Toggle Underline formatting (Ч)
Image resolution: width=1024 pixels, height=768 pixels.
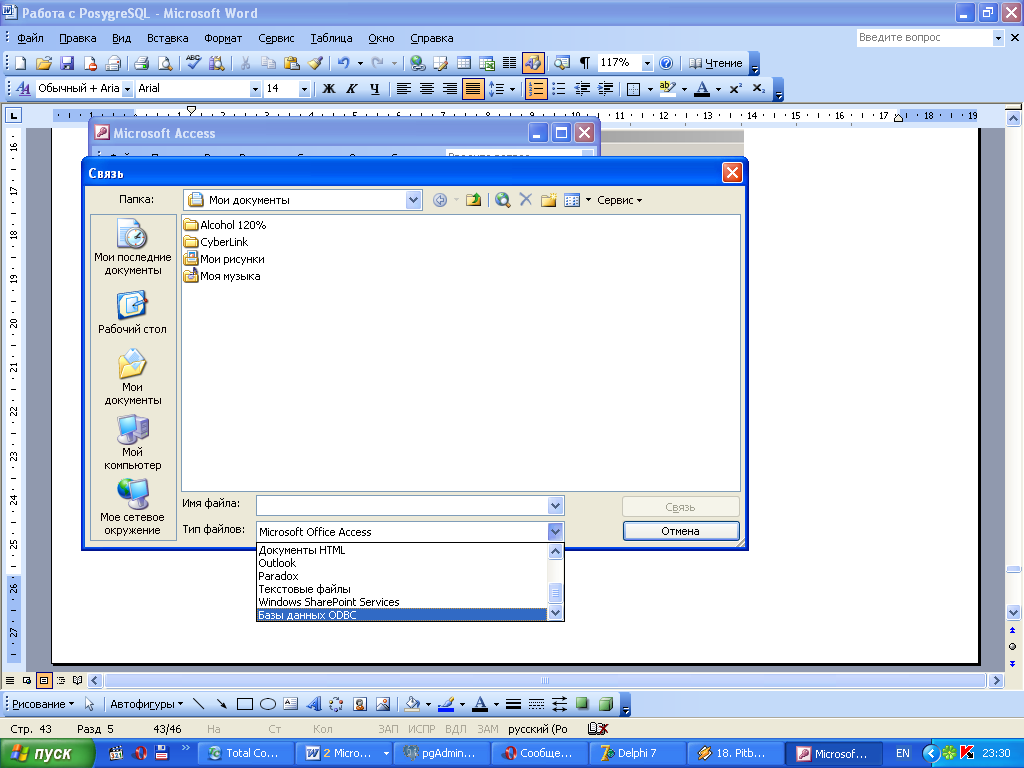tap(374, 88)
